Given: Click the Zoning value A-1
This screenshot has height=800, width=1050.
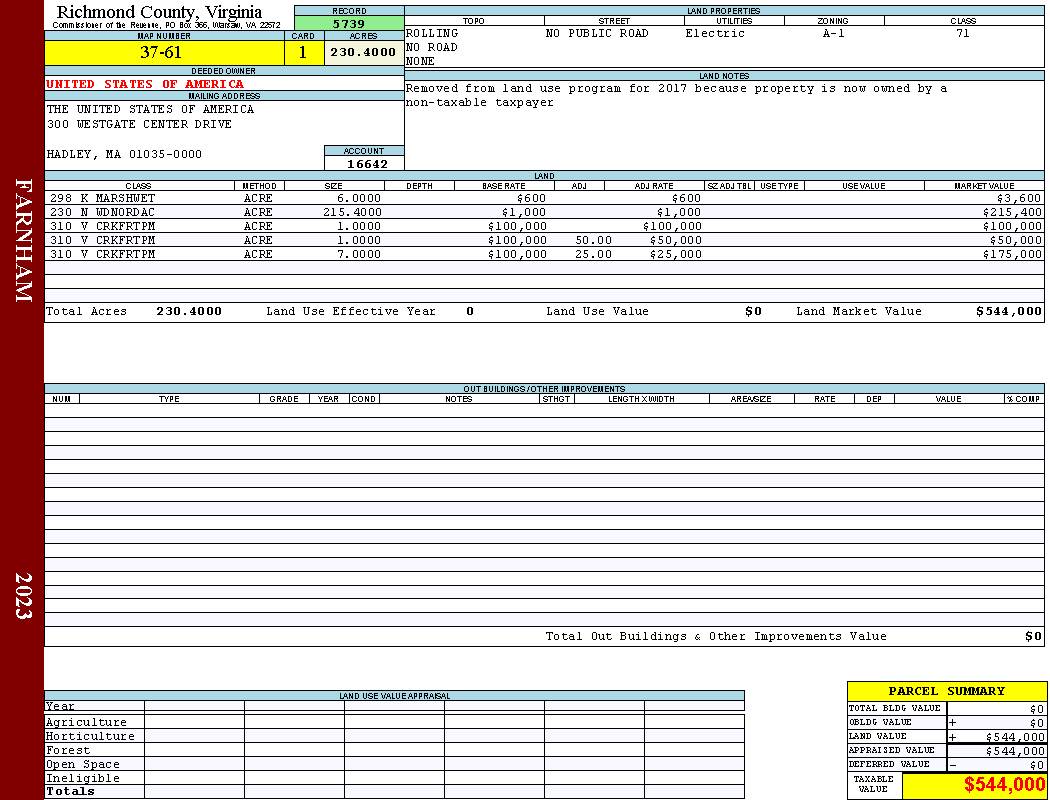Looking at the screenshot, I should pos(833,33).
